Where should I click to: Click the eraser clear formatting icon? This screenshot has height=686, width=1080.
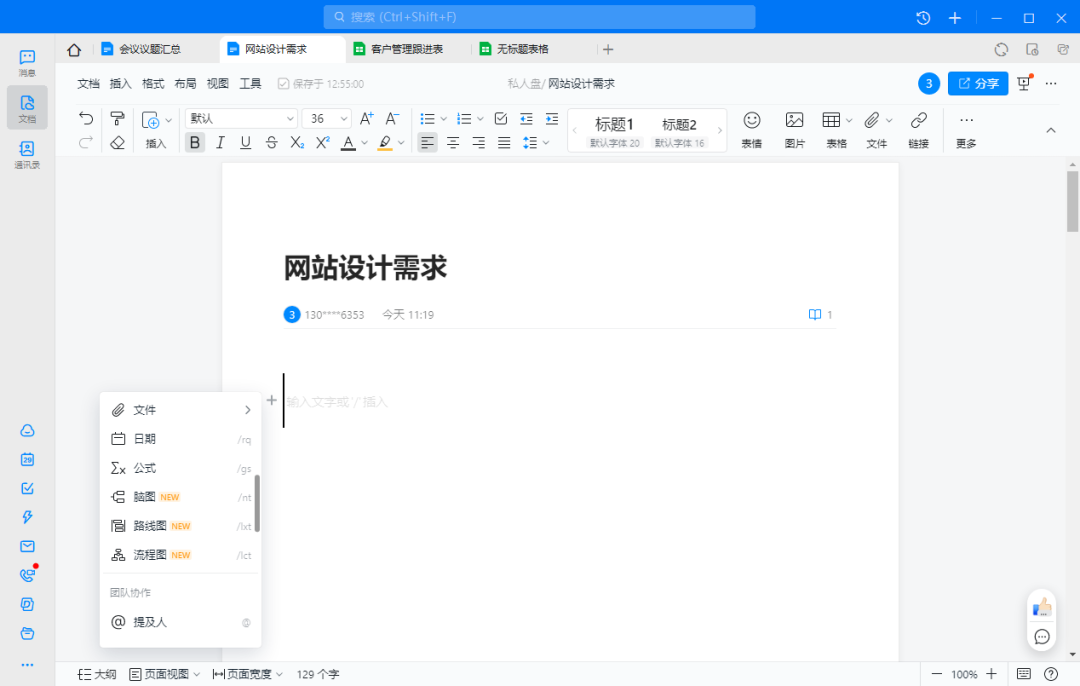tap(117, 143)
